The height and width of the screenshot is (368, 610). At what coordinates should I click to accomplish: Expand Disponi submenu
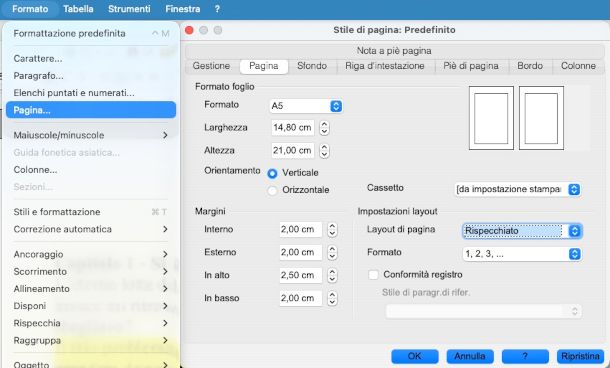[91, 306]
